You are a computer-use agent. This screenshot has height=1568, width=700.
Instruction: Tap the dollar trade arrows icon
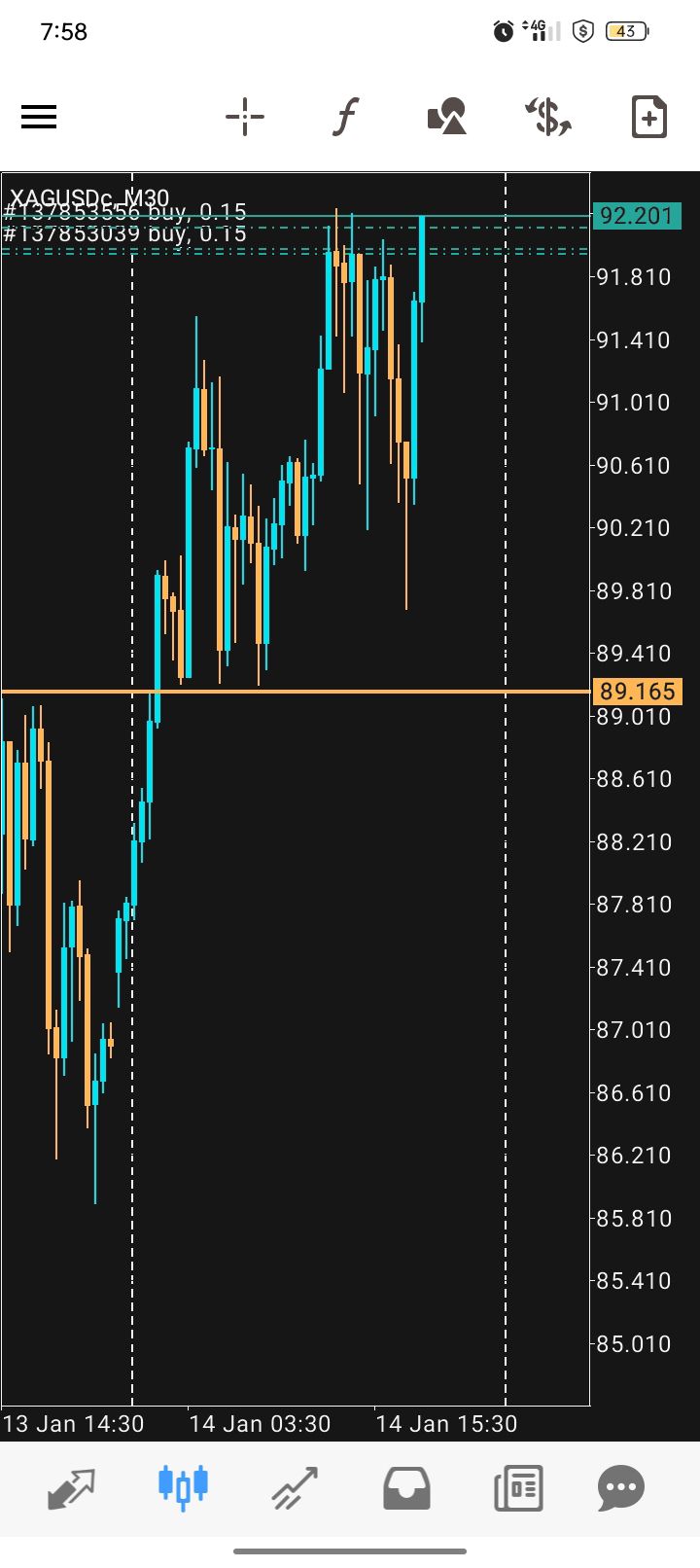[548, 118]
